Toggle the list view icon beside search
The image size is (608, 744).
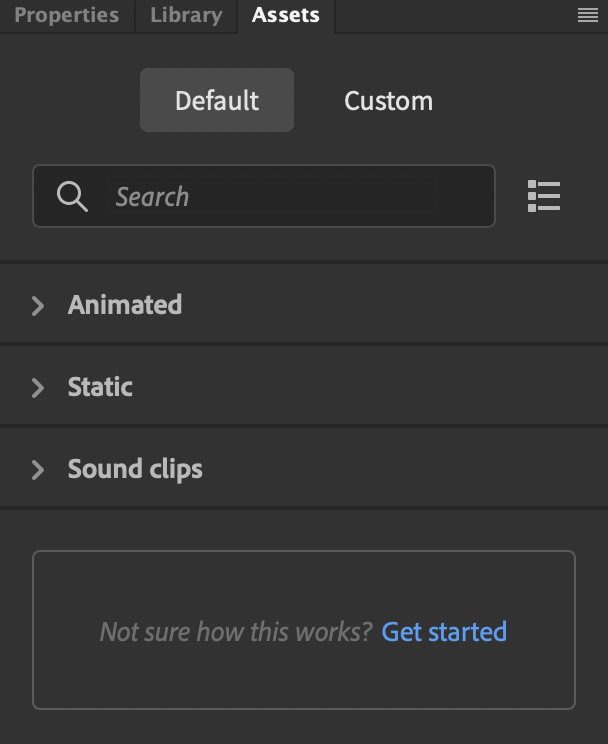pos(544,196)
